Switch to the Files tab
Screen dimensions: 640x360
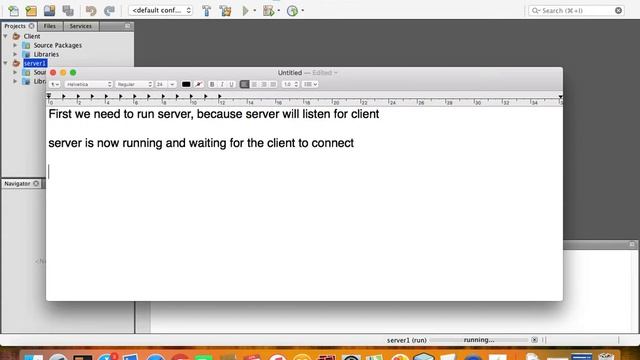coord(50,26)
